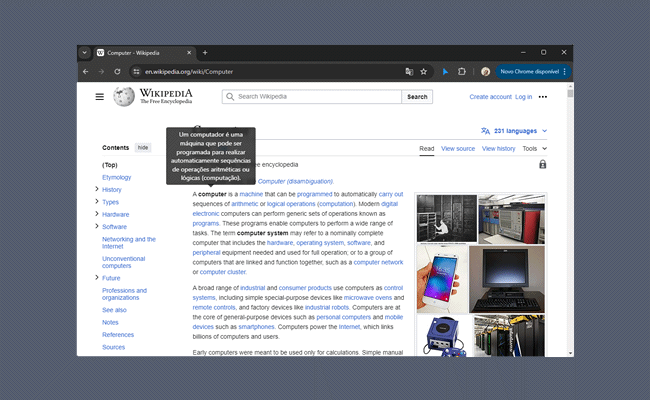The height and width of the screenshot is (400, 650).
Task: Follow the 'operating system' link
Action: click(x=320, y=243)
